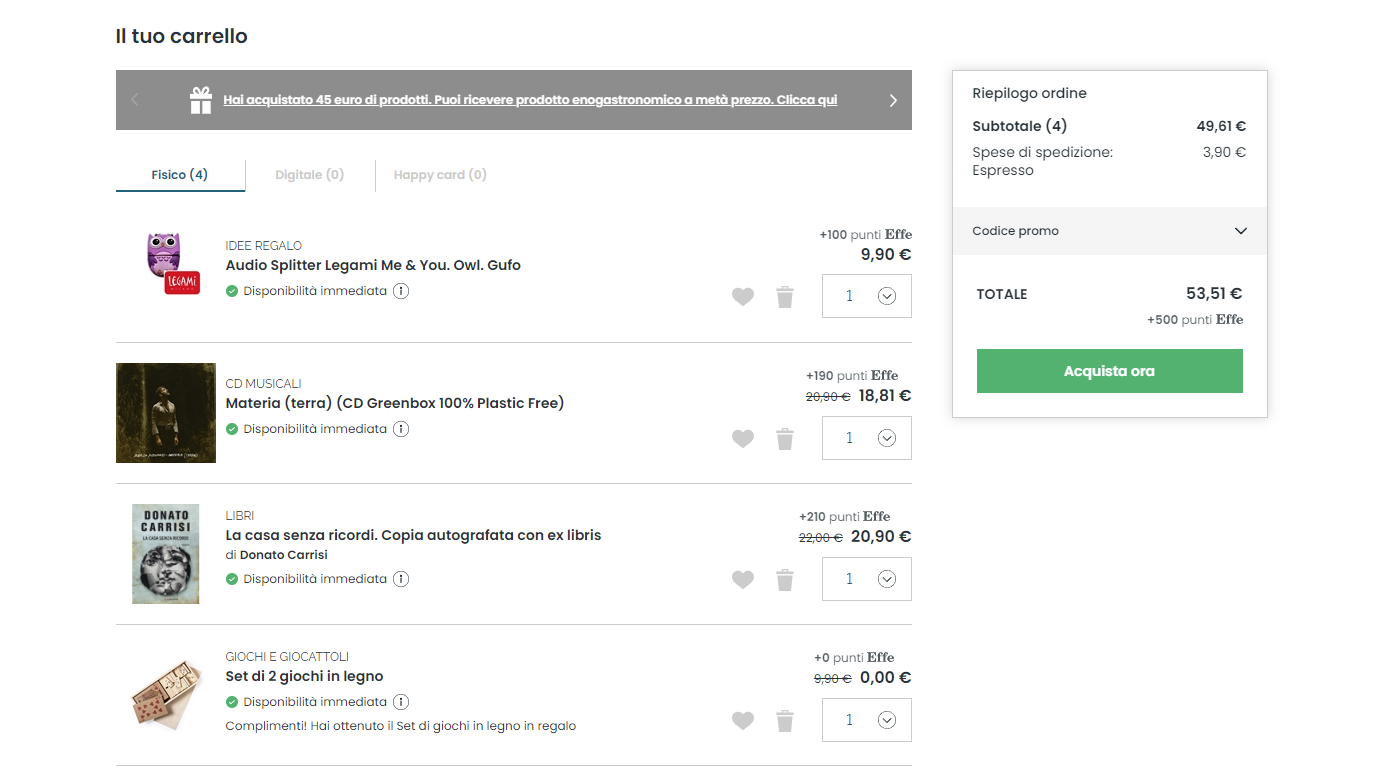Screen dimensions: 1382x783
Task: Trash the La casa senza ricordi item
Action: click(x=785, y=579)
